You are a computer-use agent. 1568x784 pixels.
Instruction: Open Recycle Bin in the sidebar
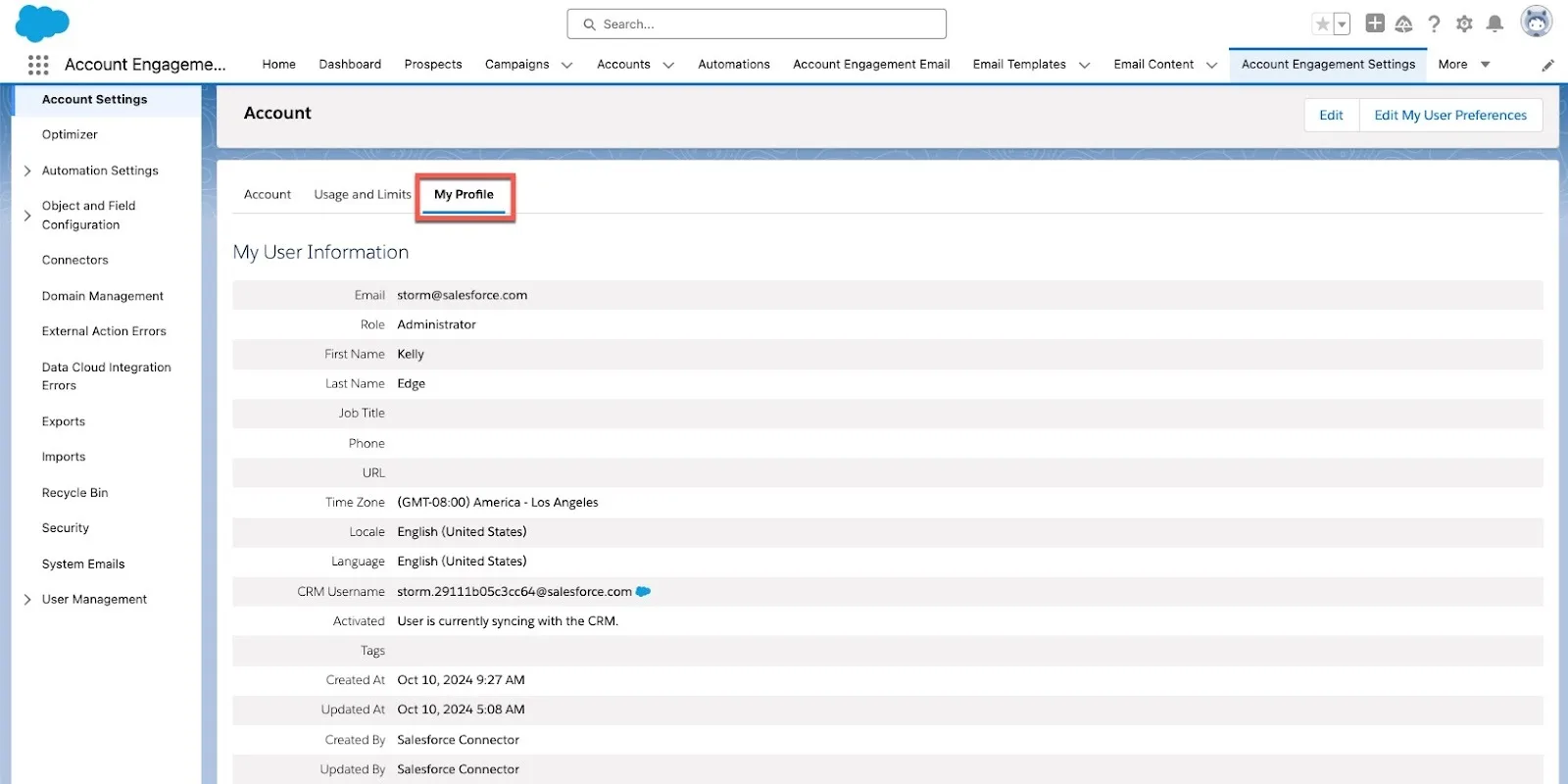pos(75,494)
